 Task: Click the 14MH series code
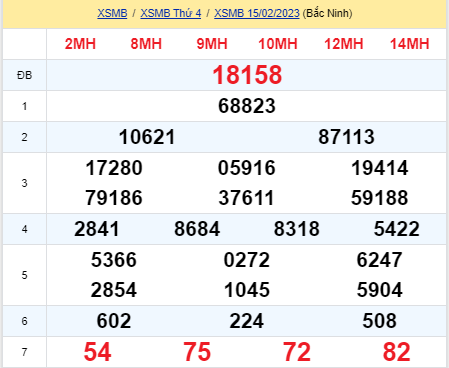point(410,44)
